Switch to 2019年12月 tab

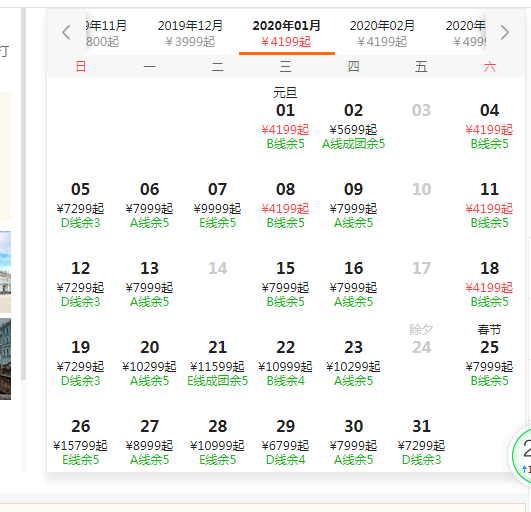[190, 33]
